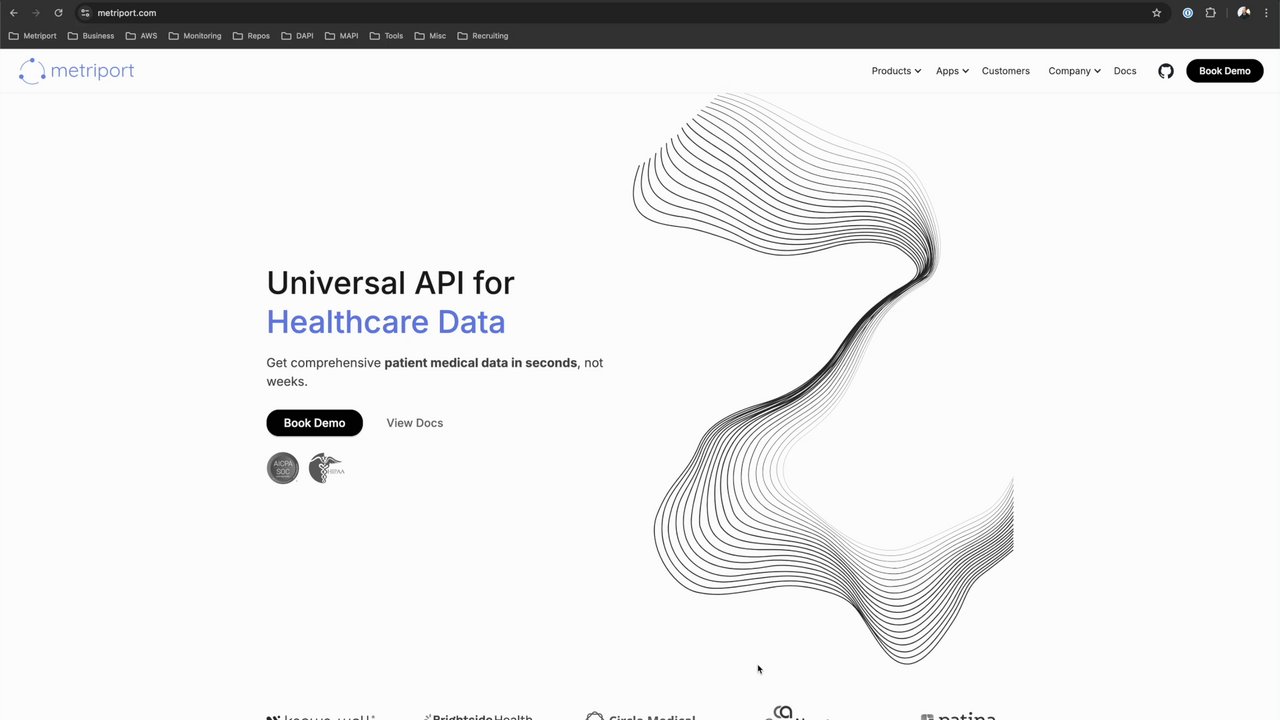Open Docs in the navigation bar
Viewport: 1280px width, 720px height.
coord(1125,71)
